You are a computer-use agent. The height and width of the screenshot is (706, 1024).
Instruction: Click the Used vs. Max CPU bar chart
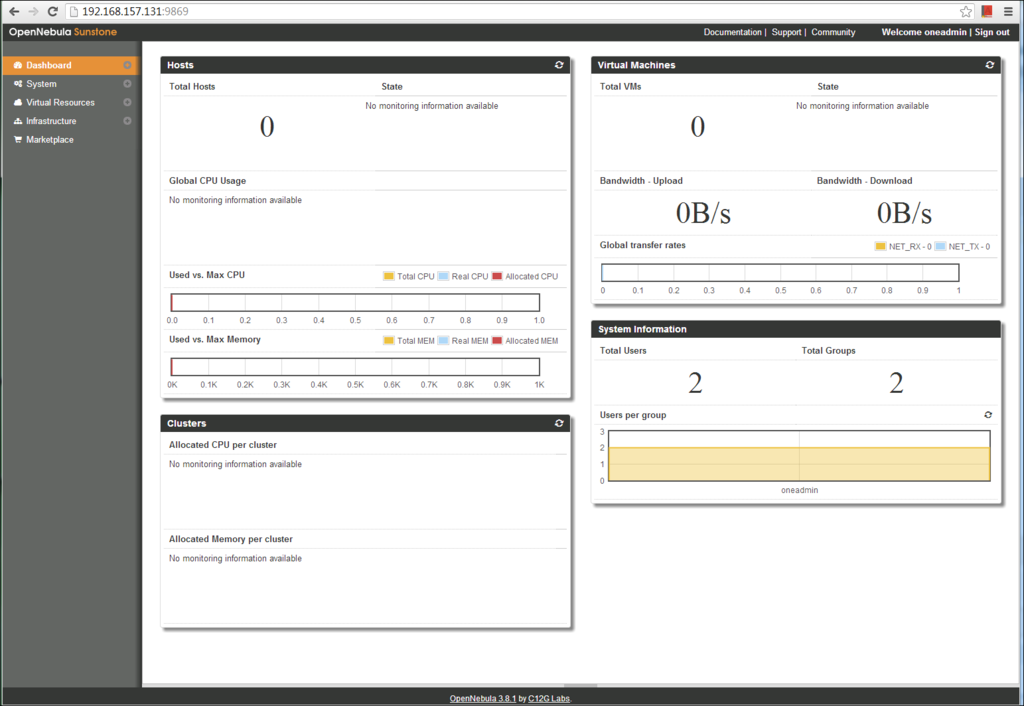click(x=355, y=302)
